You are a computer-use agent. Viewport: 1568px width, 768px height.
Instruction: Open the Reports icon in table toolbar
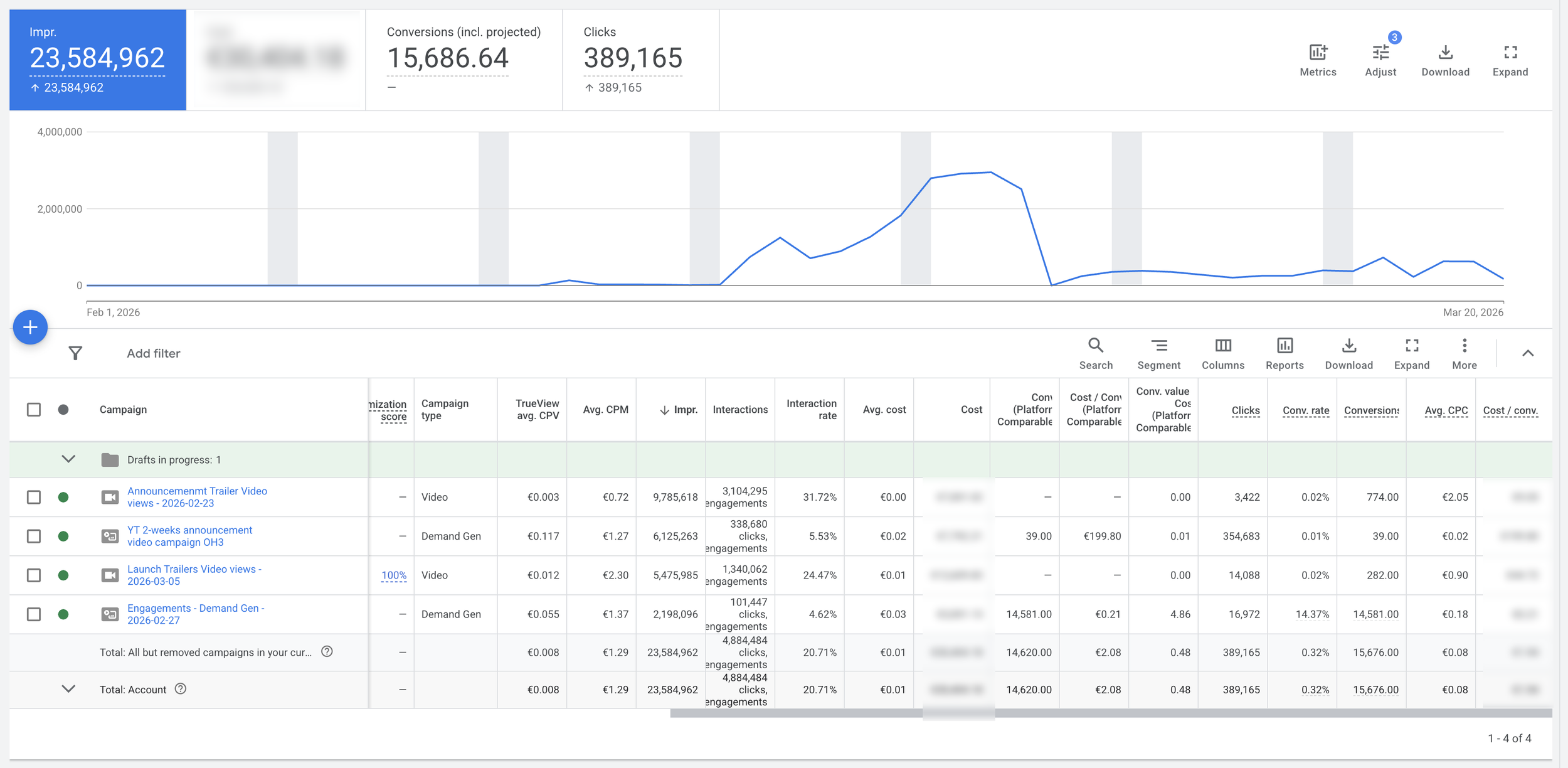coord(1285,346)
